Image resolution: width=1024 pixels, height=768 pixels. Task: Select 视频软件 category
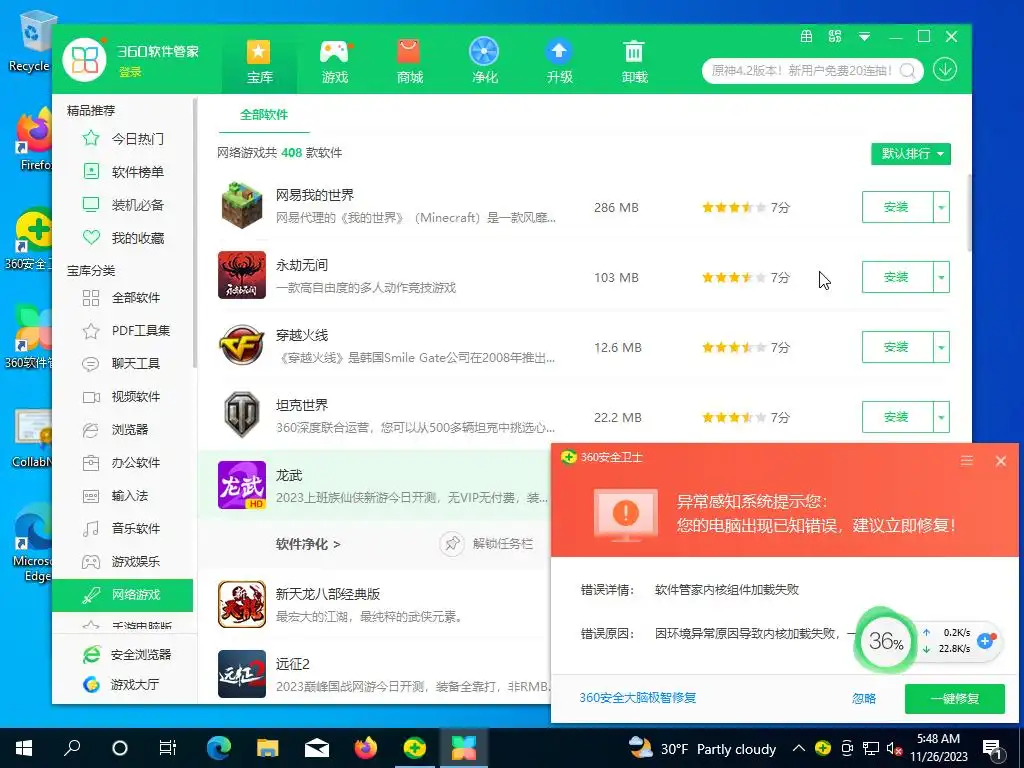click(x=124, y=396)
